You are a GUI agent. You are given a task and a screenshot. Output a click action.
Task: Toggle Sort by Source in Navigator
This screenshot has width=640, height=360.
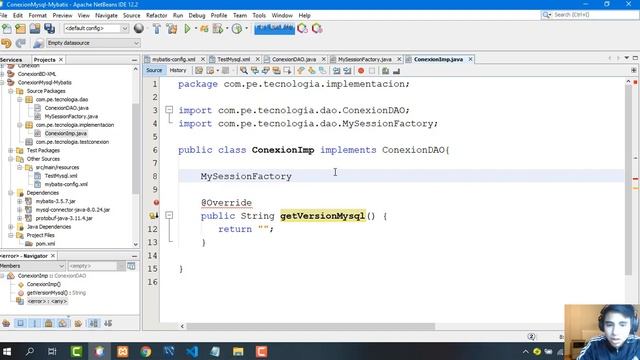[108, 323]
